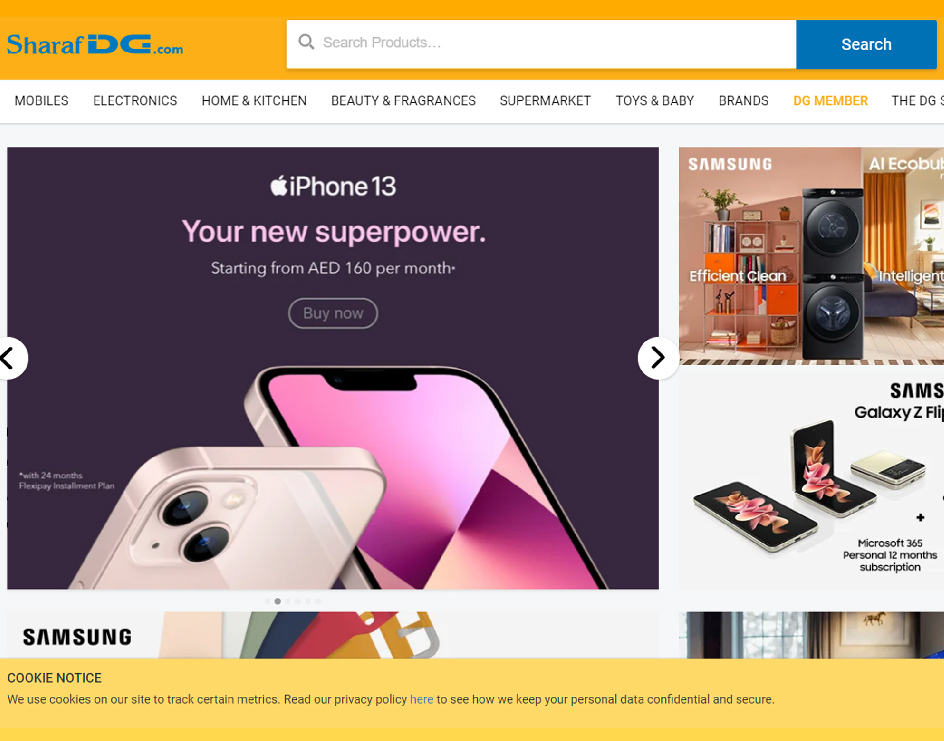Visit the DG Member link
The width and height of the screenshot is (944, 741).
coord(830,101)
